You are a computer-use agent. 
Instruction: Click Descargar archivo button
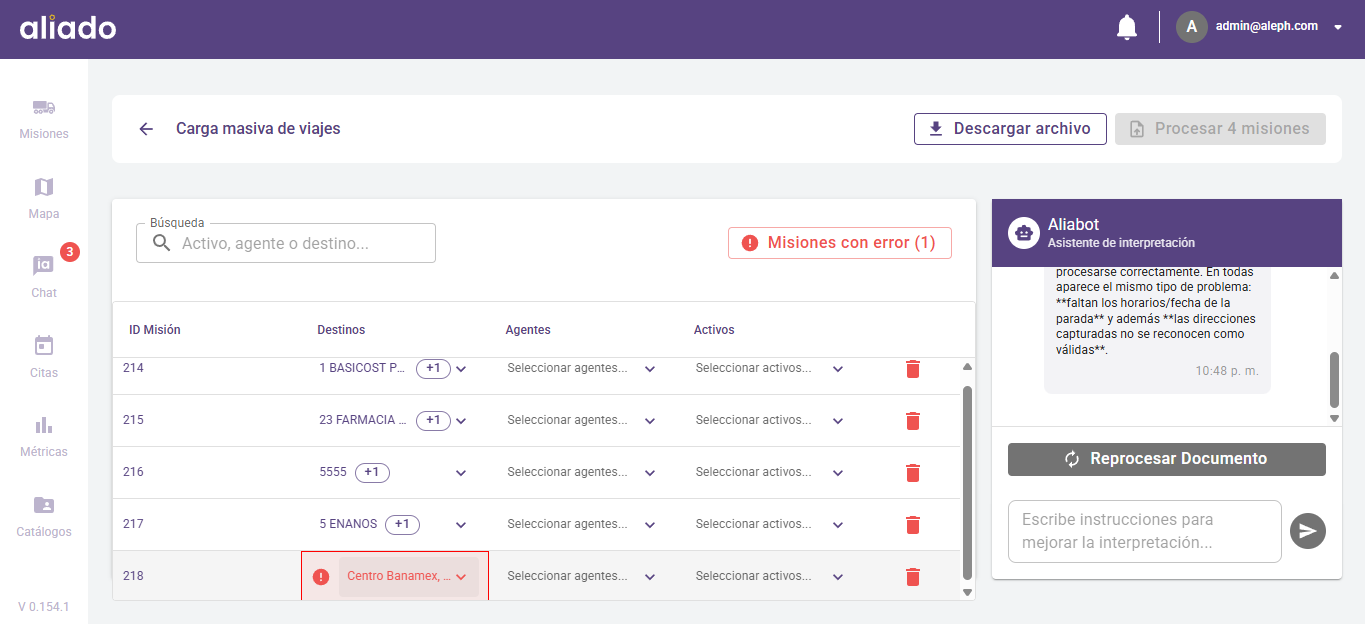coord(1009,129)
